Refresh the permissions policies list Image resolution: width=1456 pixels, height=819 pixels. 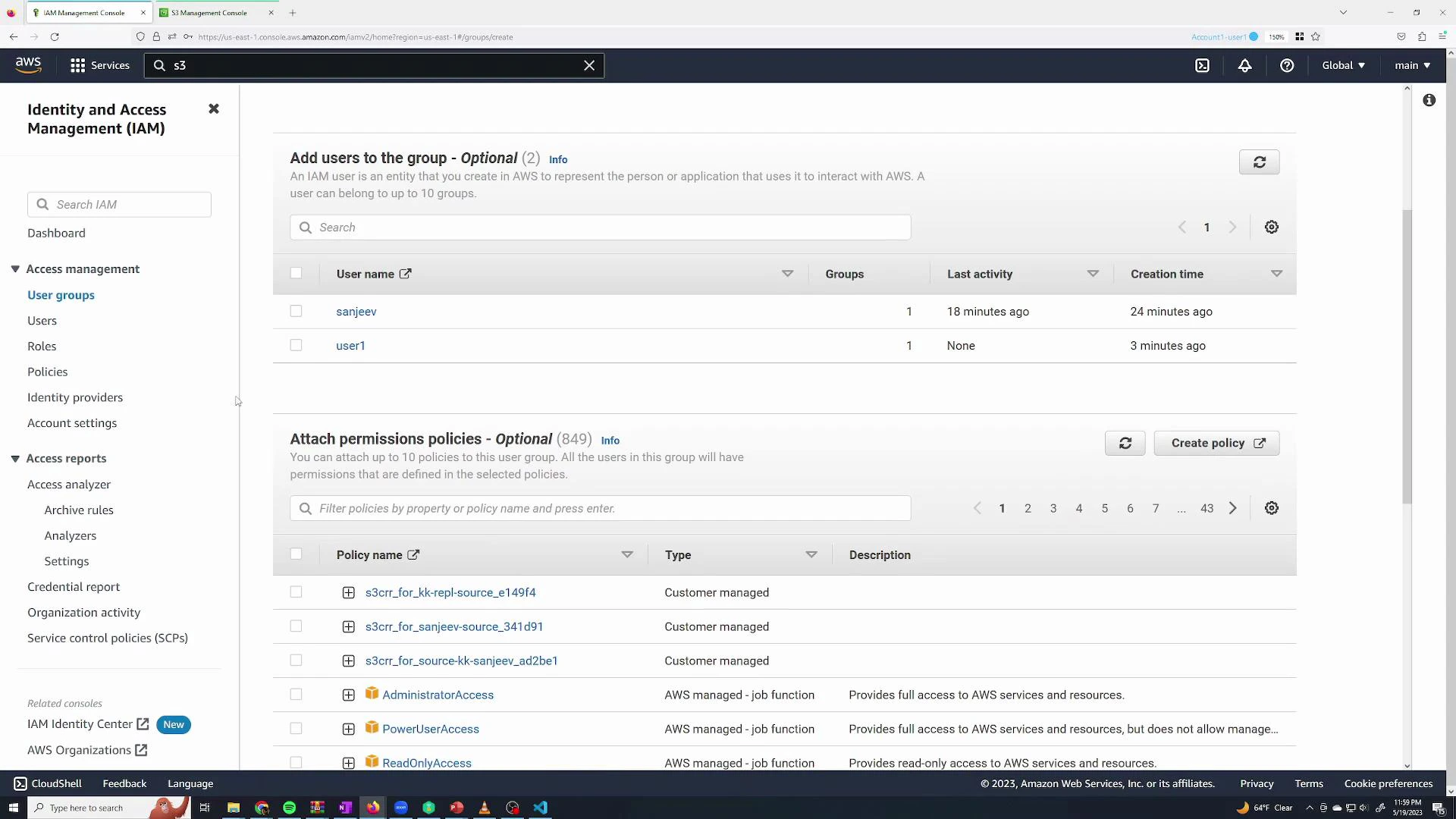click(x=1125, y=443)
